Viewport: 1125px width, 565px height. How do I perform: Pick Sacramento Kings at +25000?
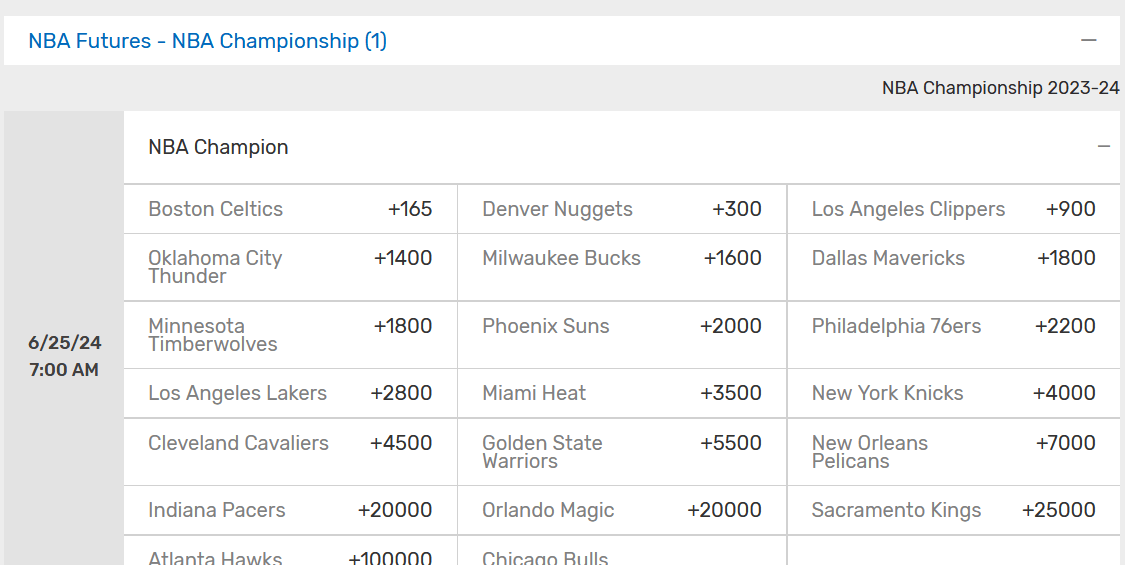click(953, 510)
